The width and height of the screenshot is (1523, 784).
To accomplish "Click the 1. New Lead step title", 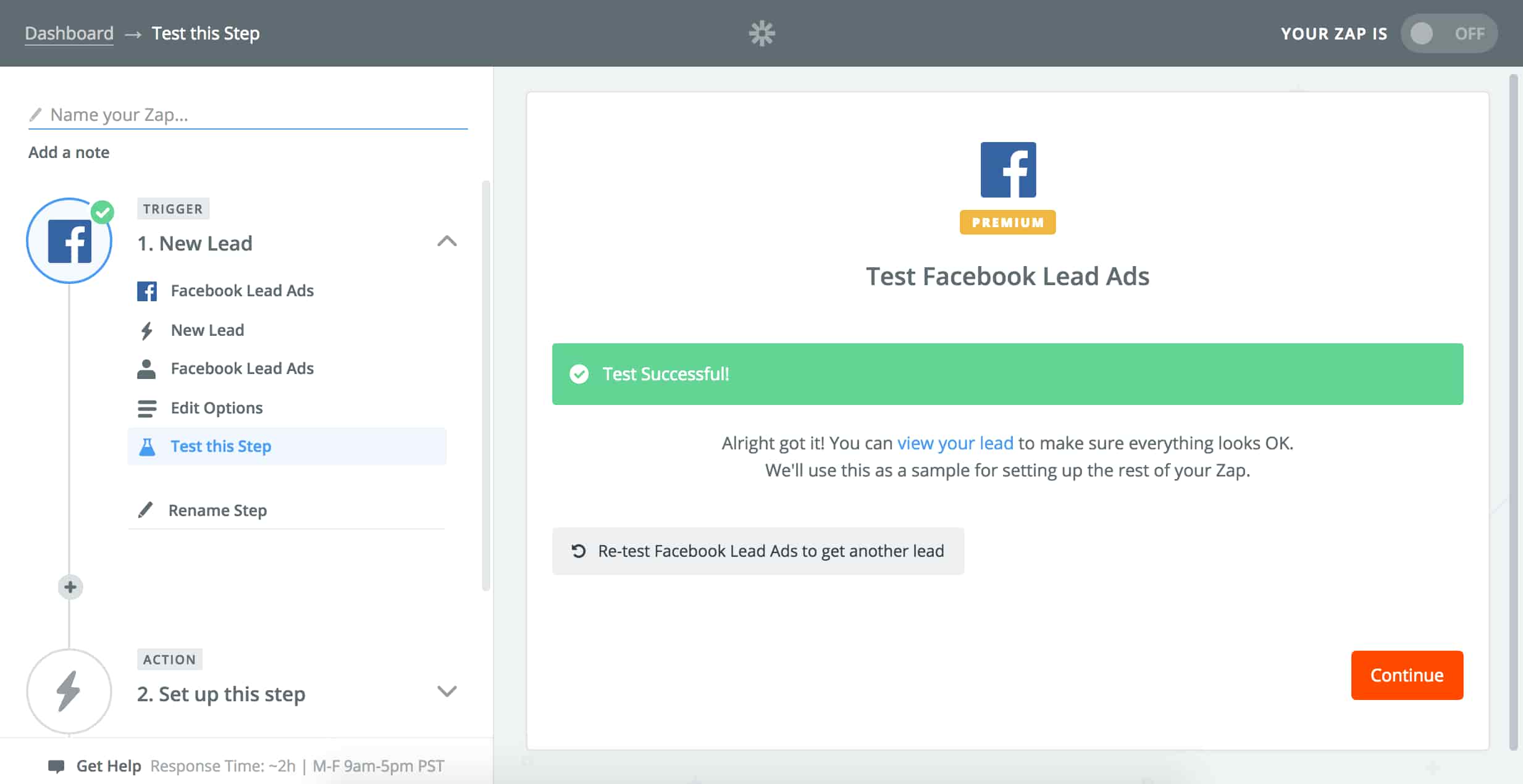I will click(195, 243).
